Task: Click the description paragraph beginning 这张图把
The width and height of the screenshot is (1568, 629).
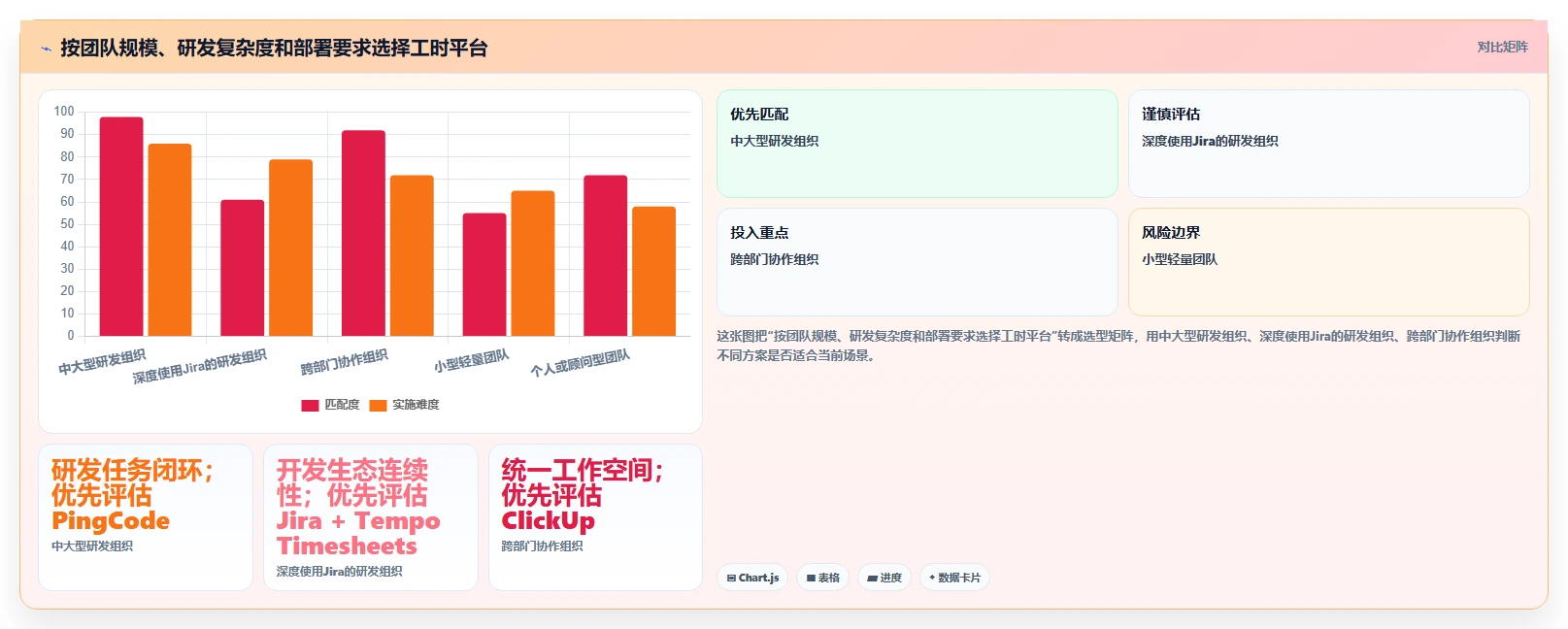Action: (1118, 346)
